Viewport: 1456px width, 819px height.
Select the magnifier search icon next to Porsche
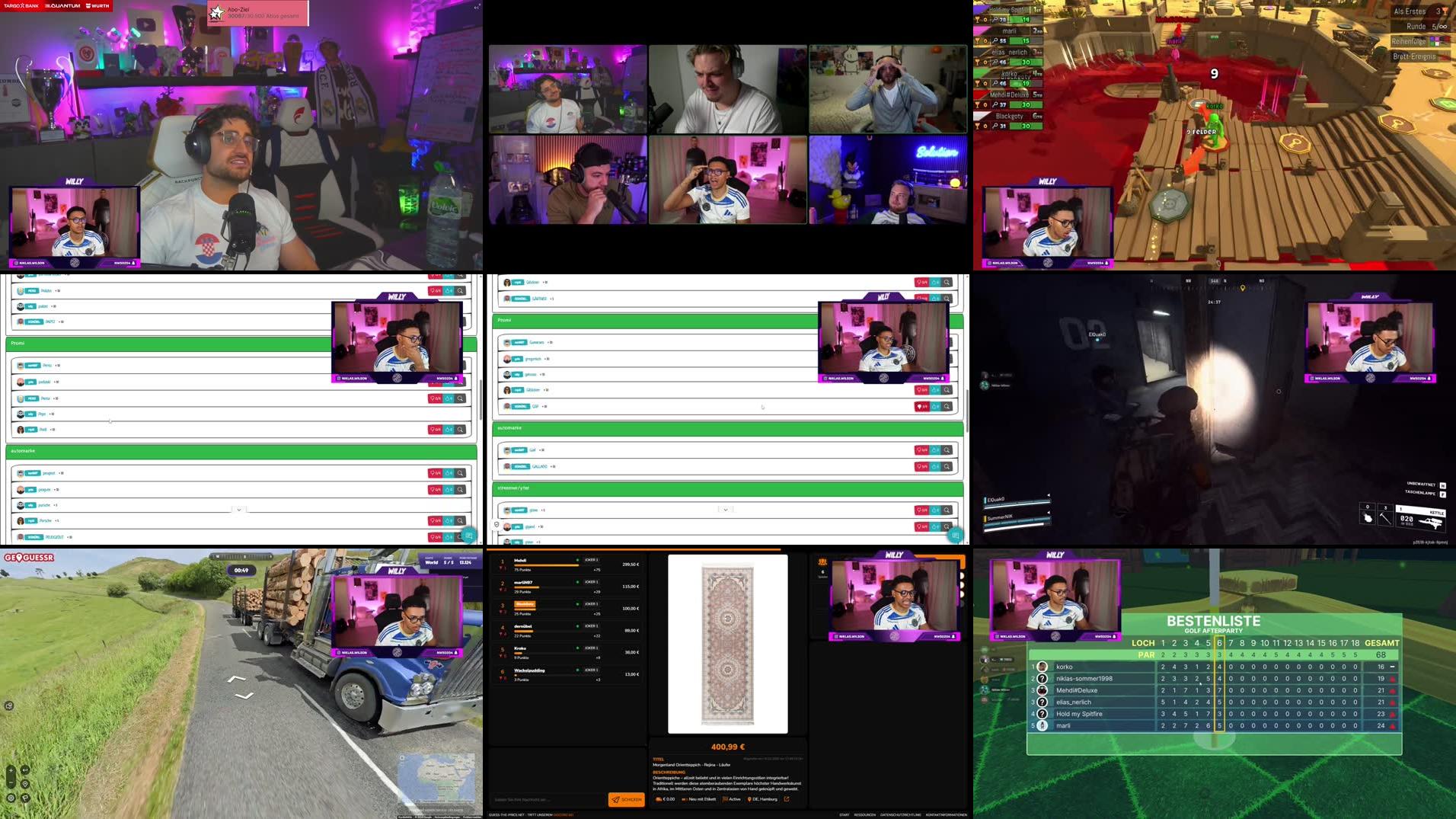(x=458, y=520)
